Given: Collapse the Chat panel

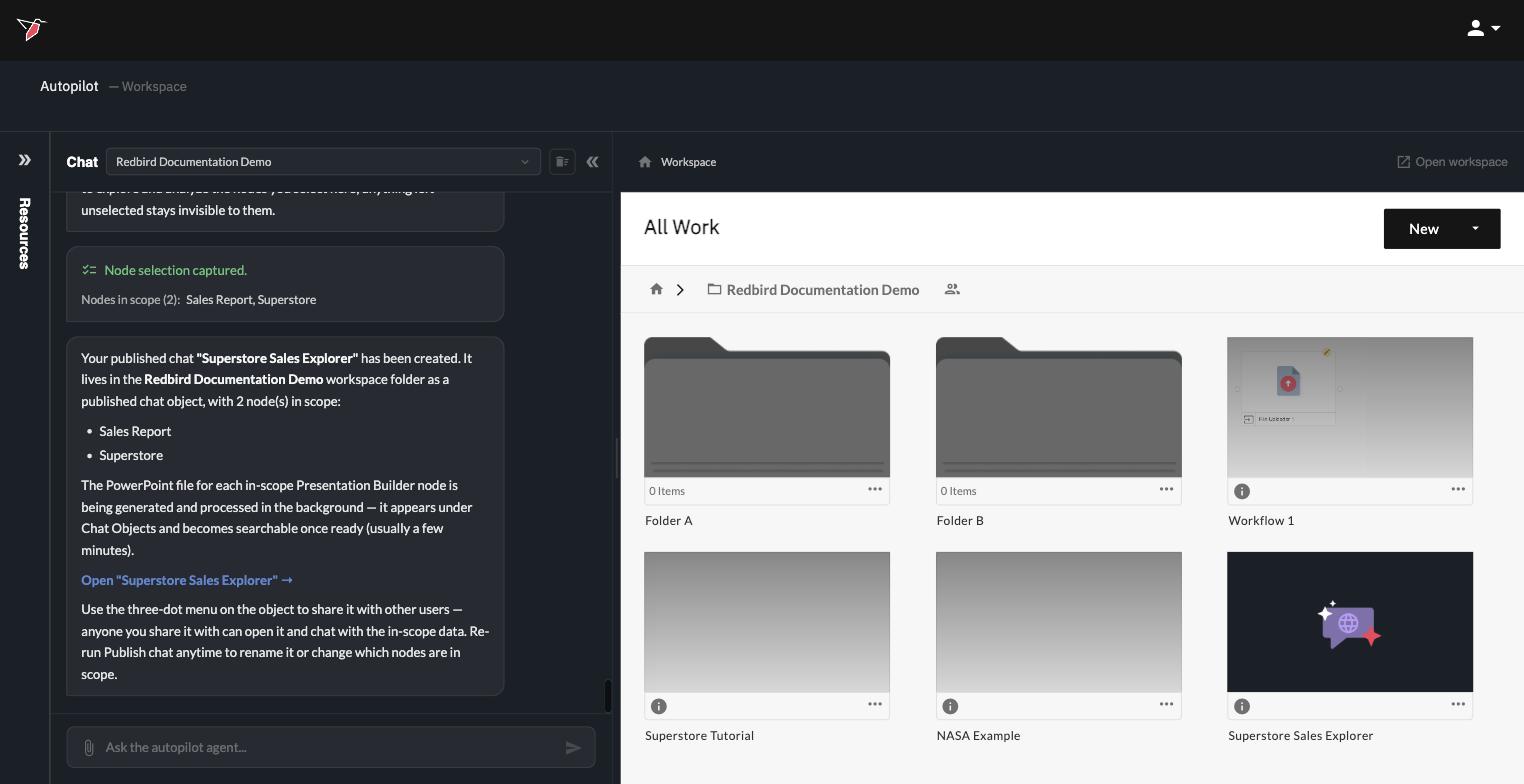Looking at the screenshot, I should 592,162.
